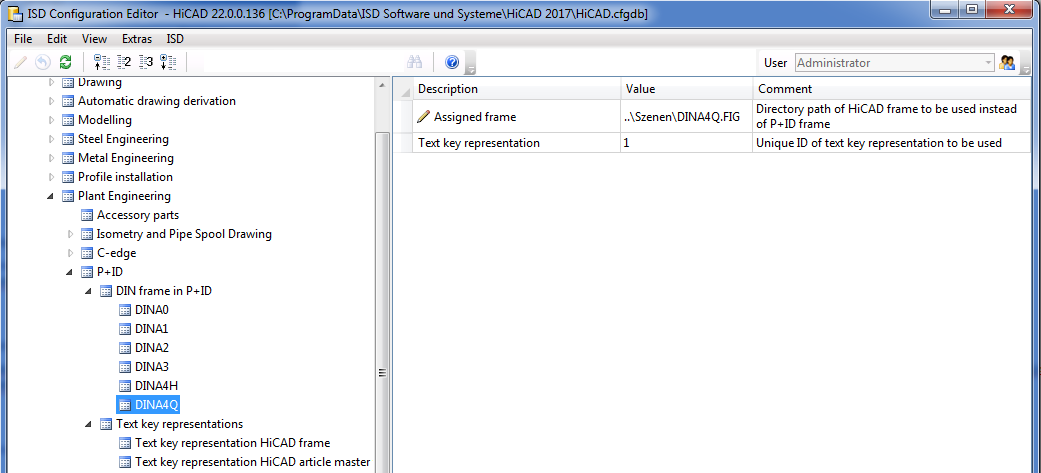Viewport: 1041px width, 473px height.
Task: Collapse the P+ID node
Action: [x=70, y=272]
